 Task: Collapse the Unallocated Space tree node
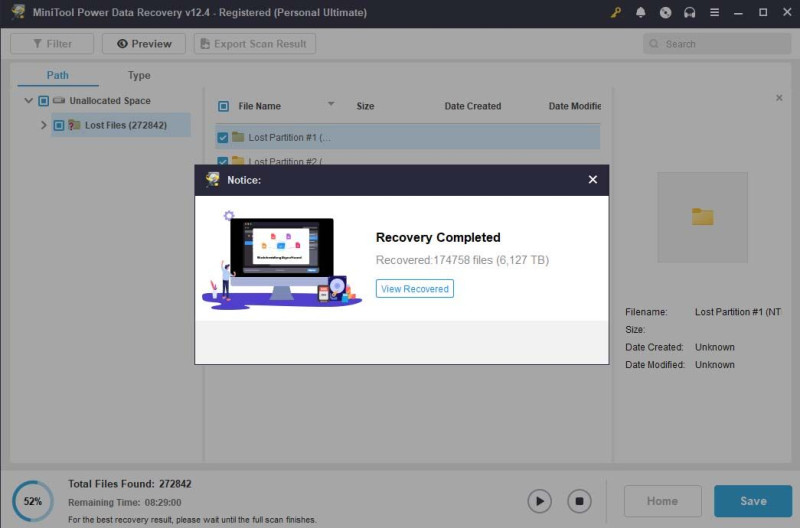(x=29, y=100)
